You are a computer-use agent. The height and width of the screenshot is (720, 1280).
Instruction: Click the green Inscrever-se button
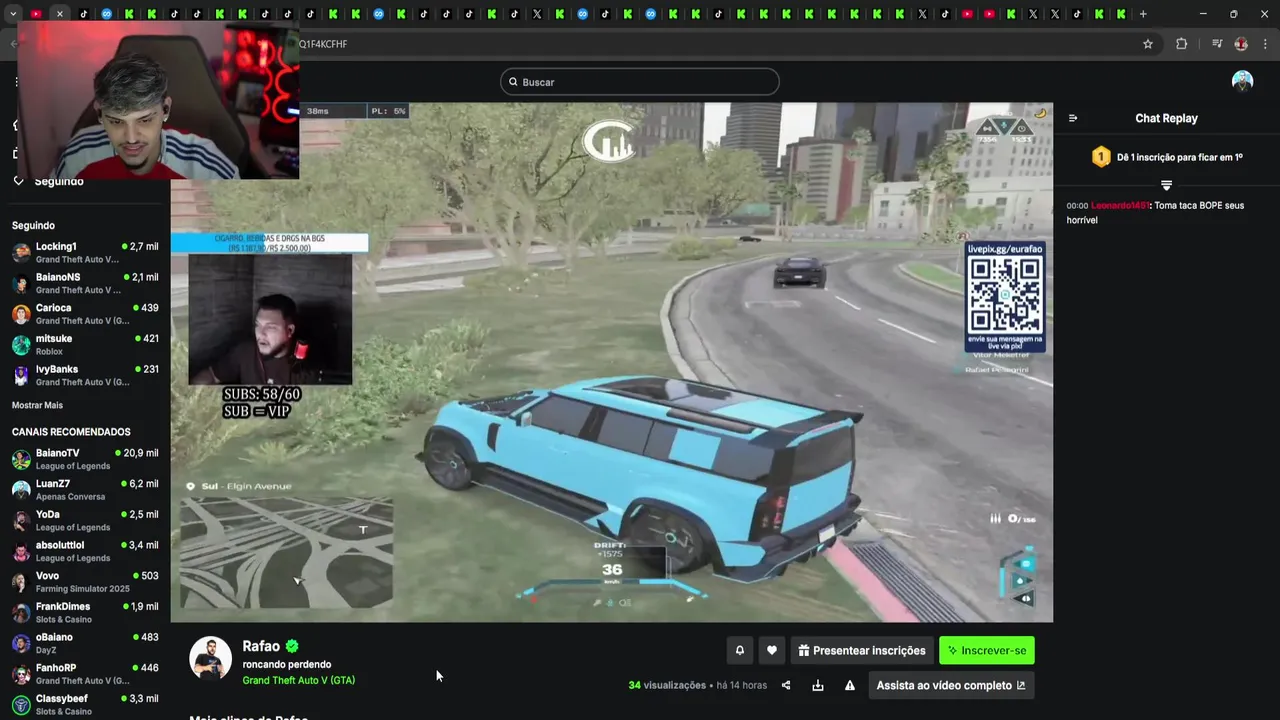(987, 651)
